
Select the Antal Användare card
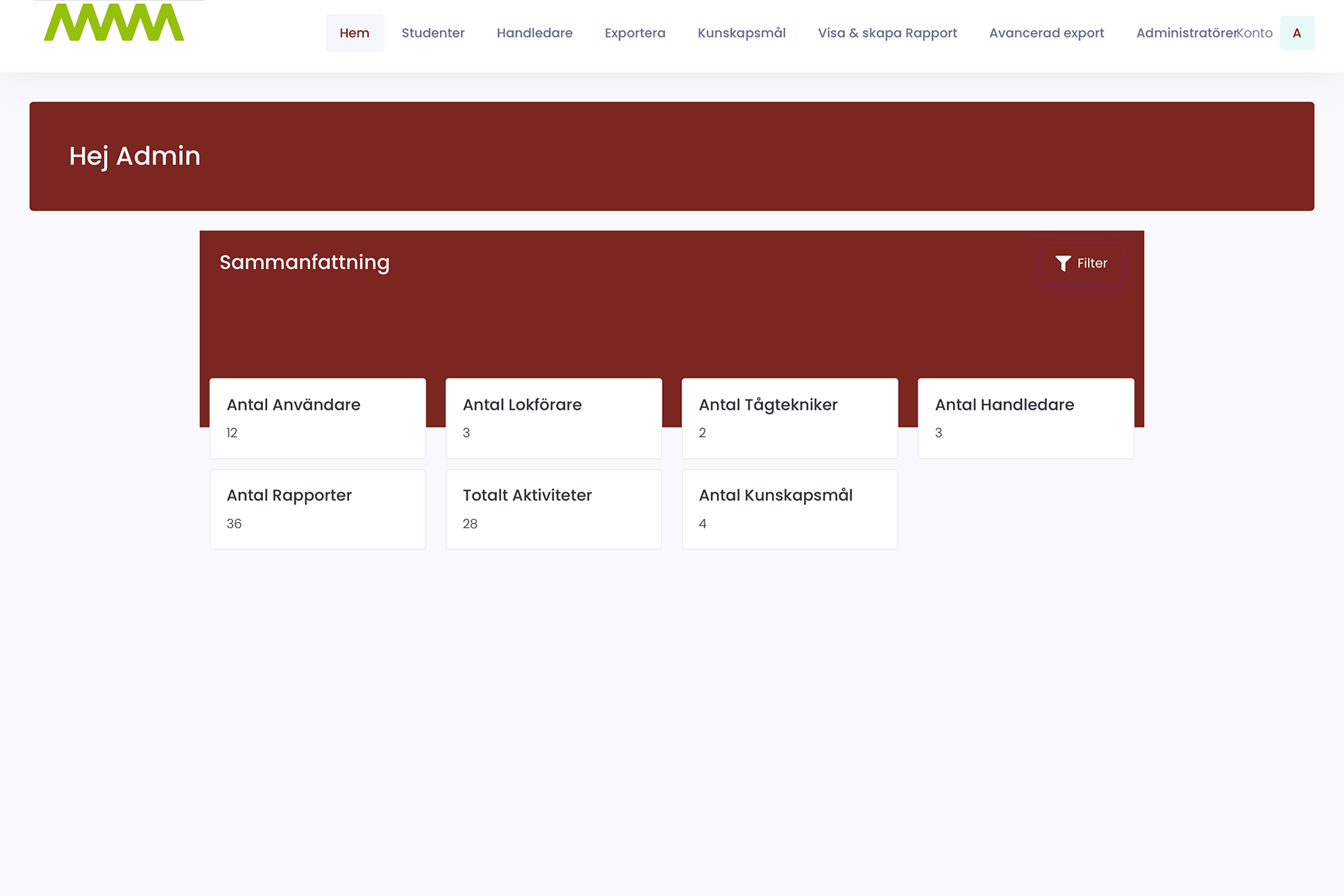[317, 418]
